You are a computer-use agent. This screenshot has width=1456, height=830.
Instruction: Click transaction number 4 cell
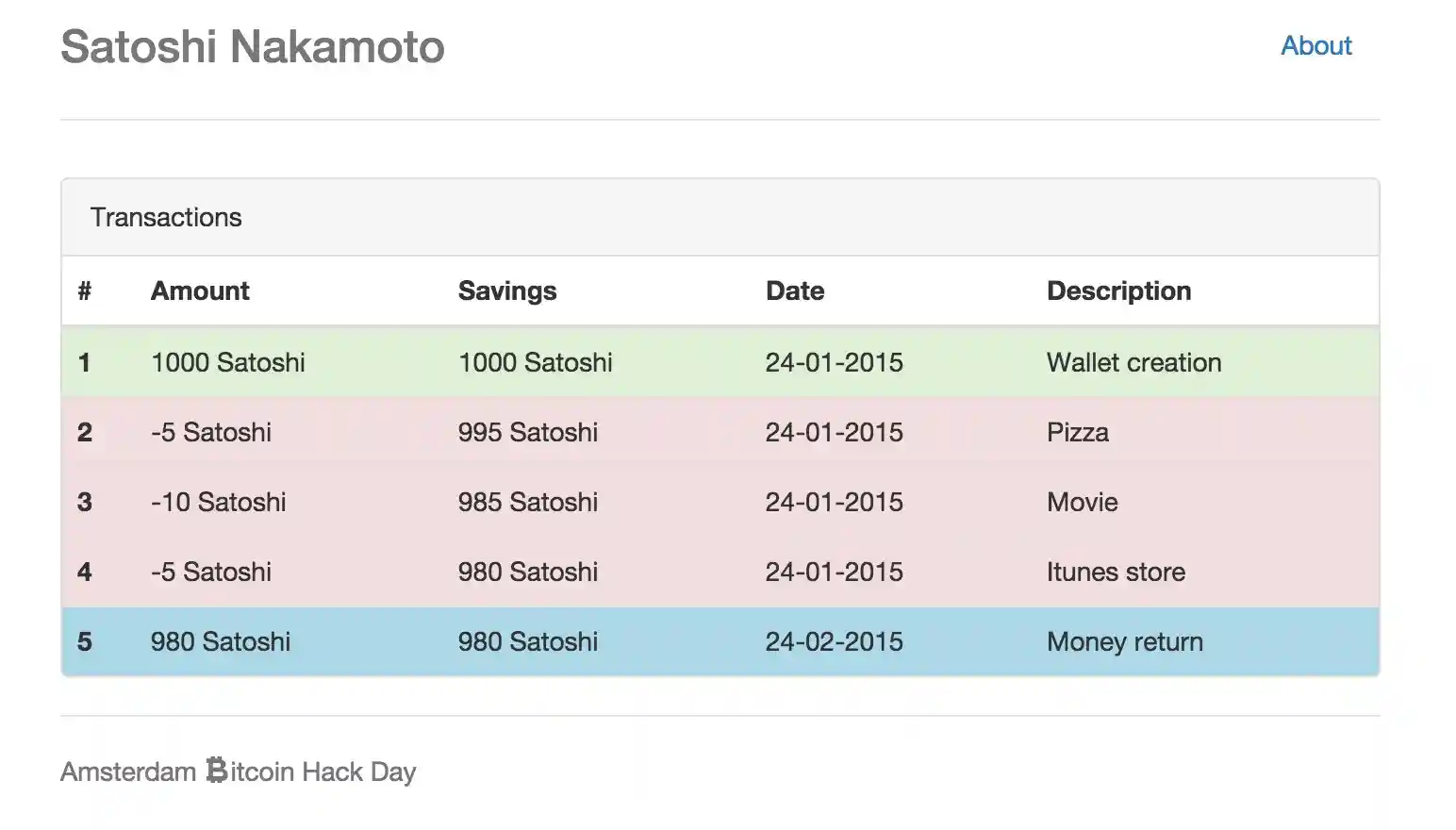(85, 572)
